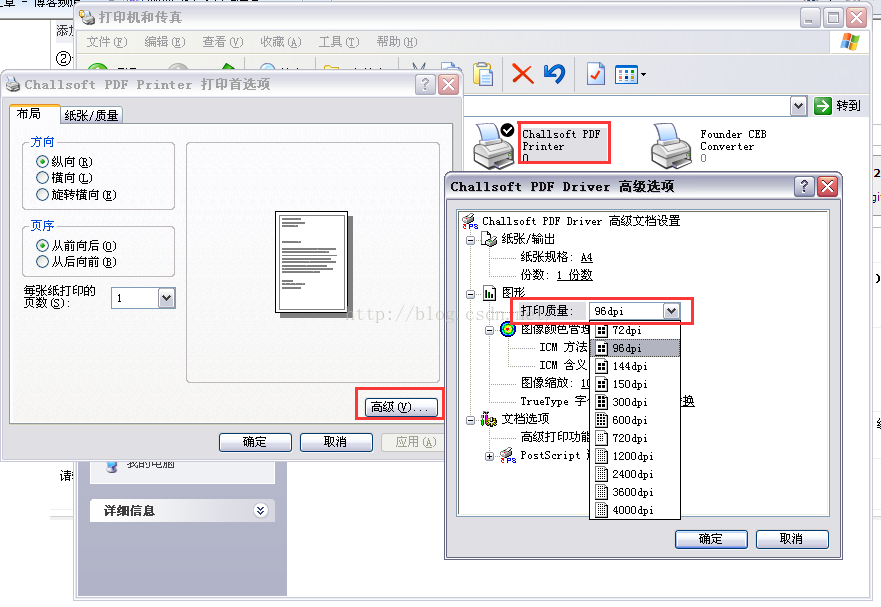
Task: Choose 150dpi from the quality list
Action: (x=635, y=384)
